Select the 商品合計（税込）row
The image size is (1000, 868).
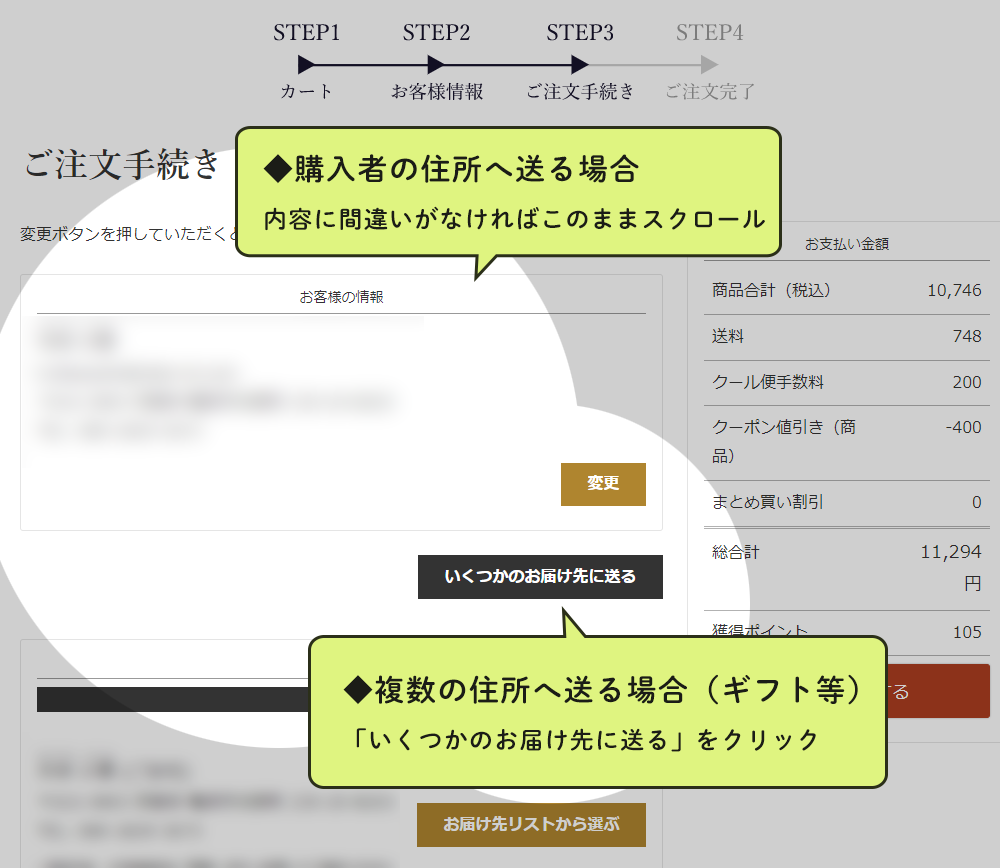(846, 292)
